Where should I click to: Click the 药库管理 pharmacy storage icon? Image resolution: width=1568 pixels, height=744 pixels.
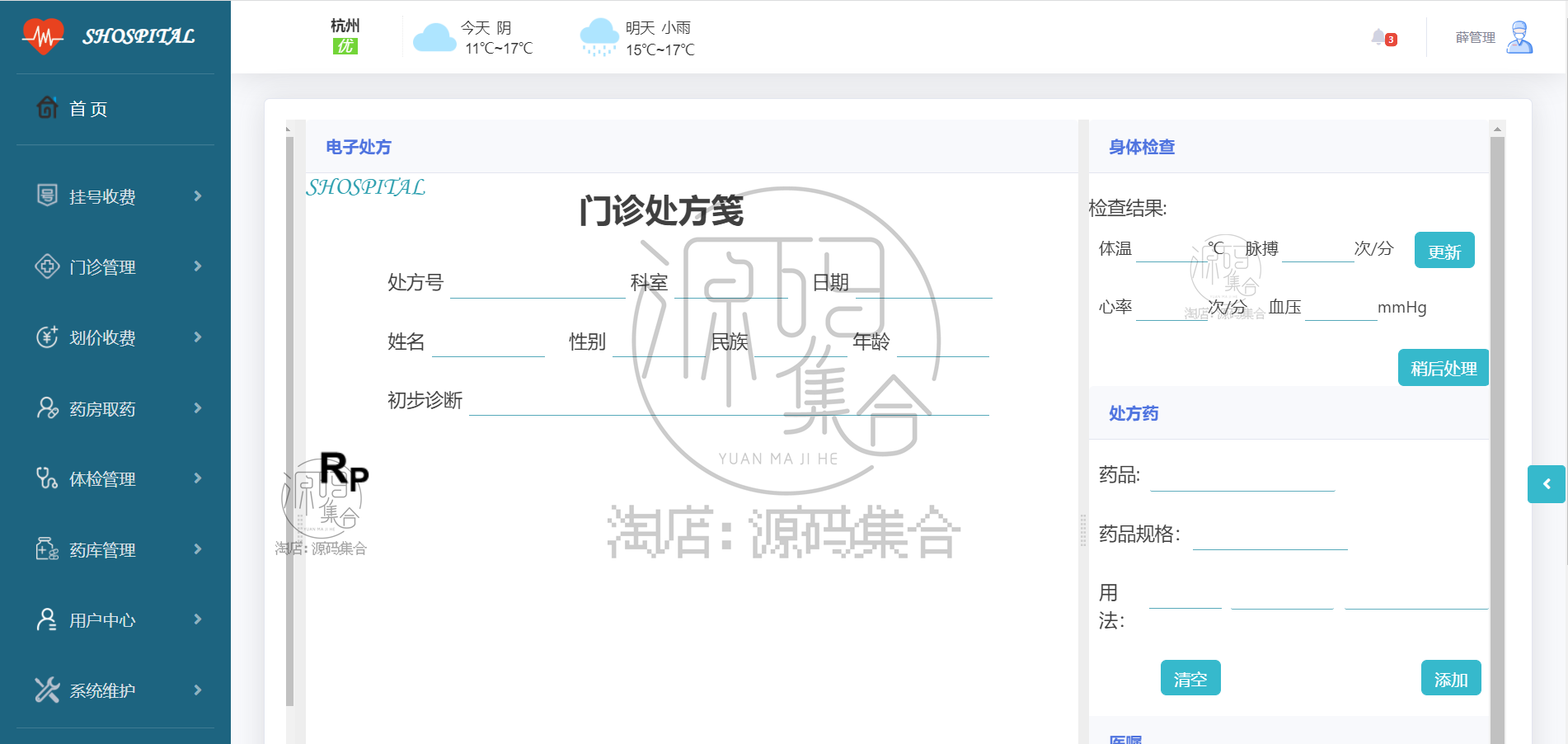click(x=47, y=549)
